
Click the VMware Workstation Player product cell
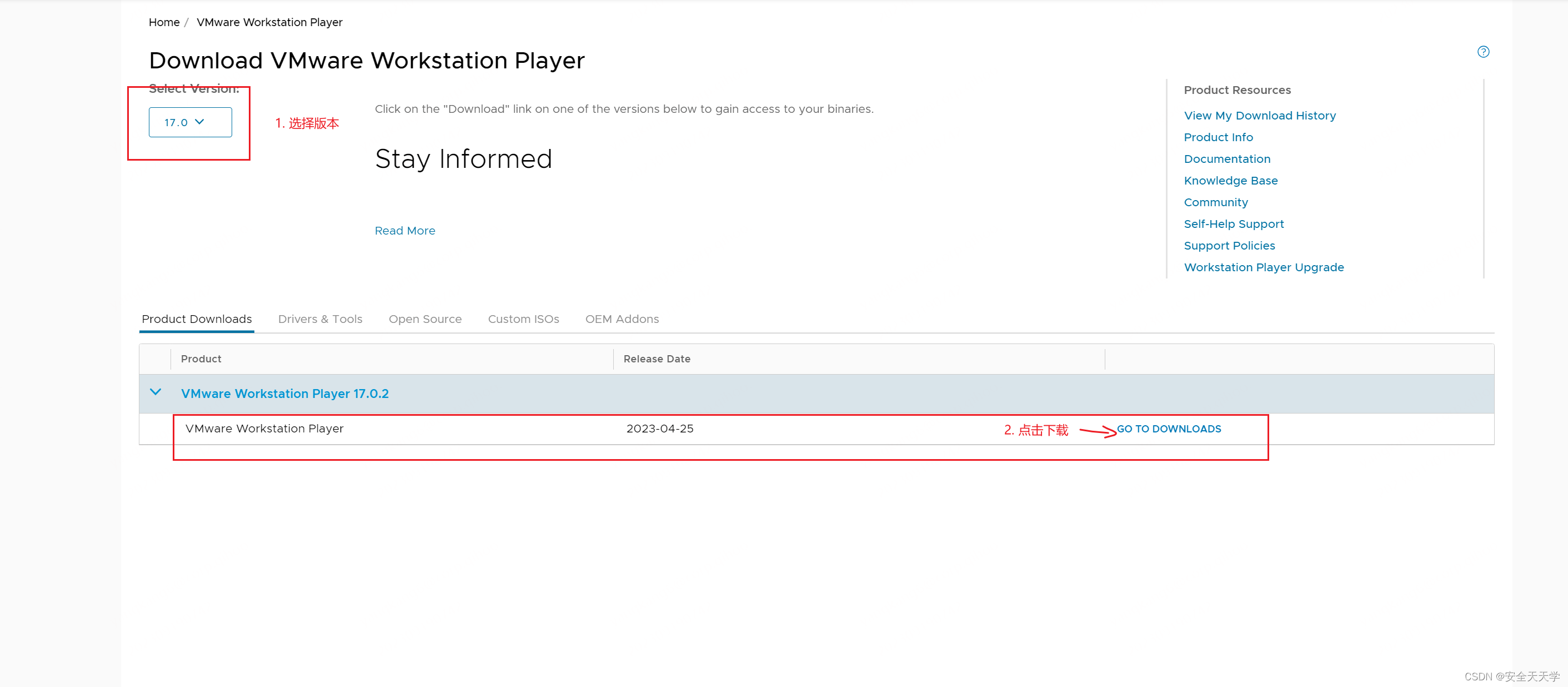coord(264,429)
